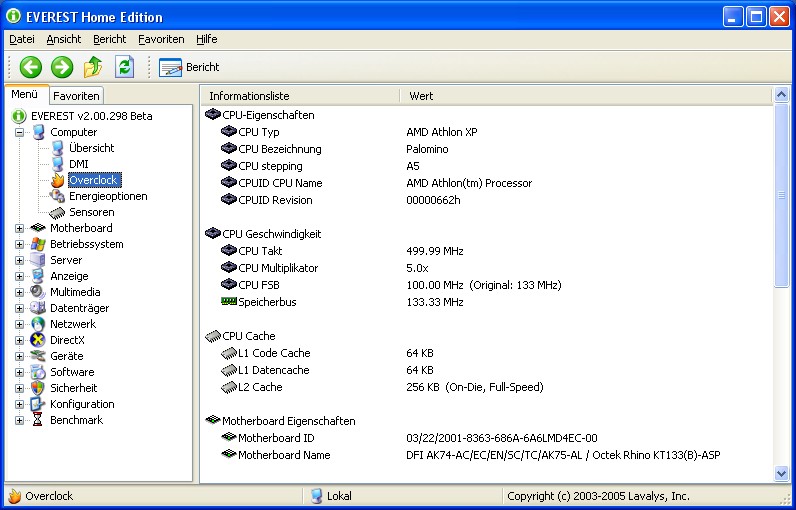Click the Netzwerk globe icon
The width and height of the screenshot is (796, 510).
(x=38, y=324)
